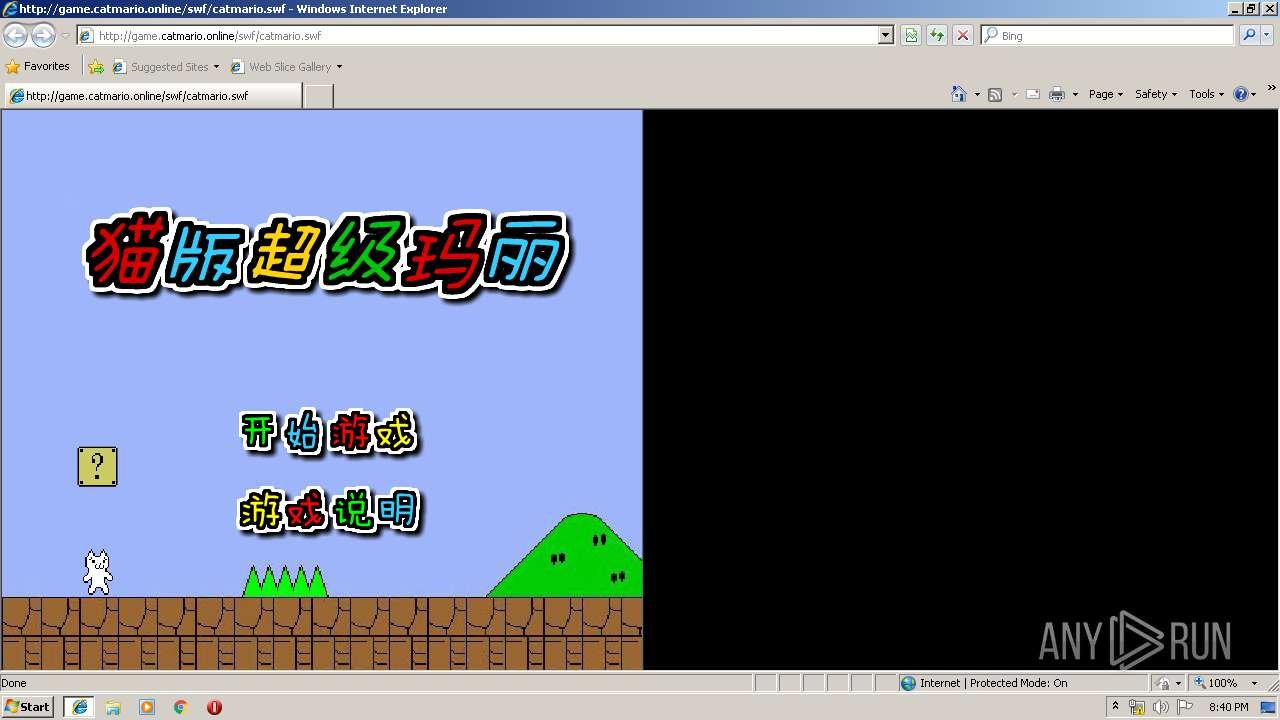Click the green spike grass hazard

tap(285, 581)
